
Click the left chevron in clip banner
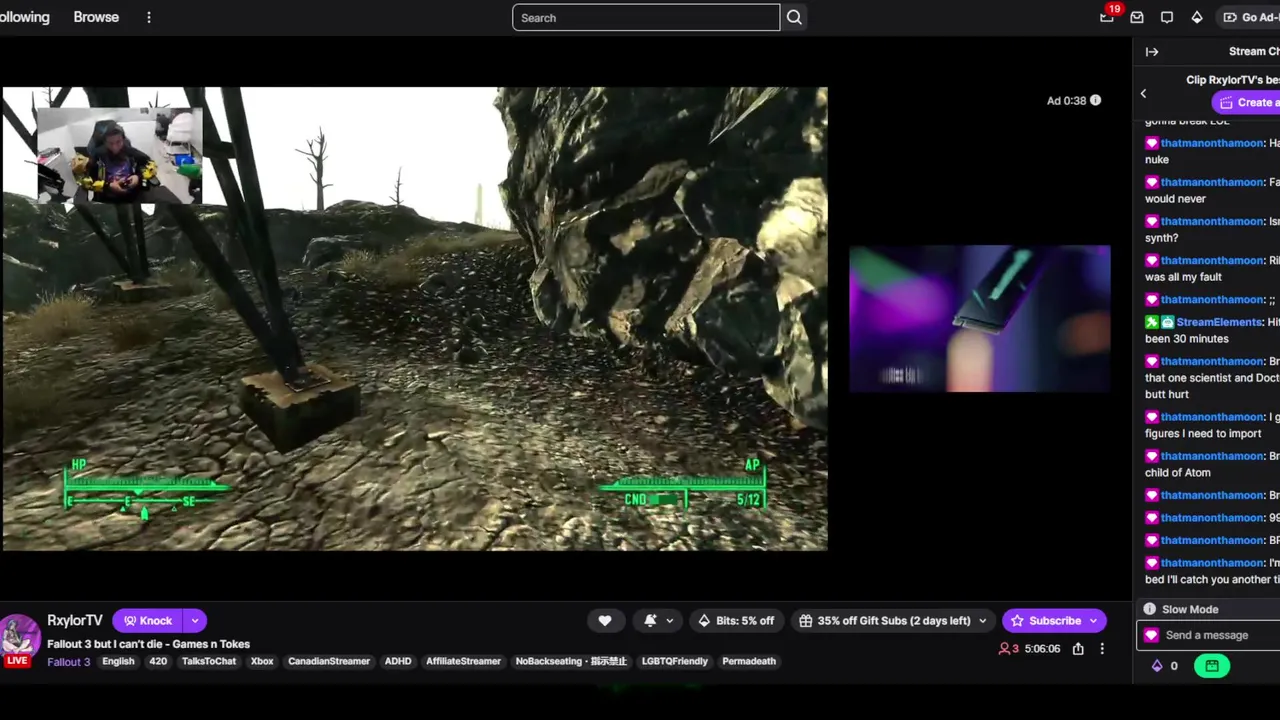1143,93
